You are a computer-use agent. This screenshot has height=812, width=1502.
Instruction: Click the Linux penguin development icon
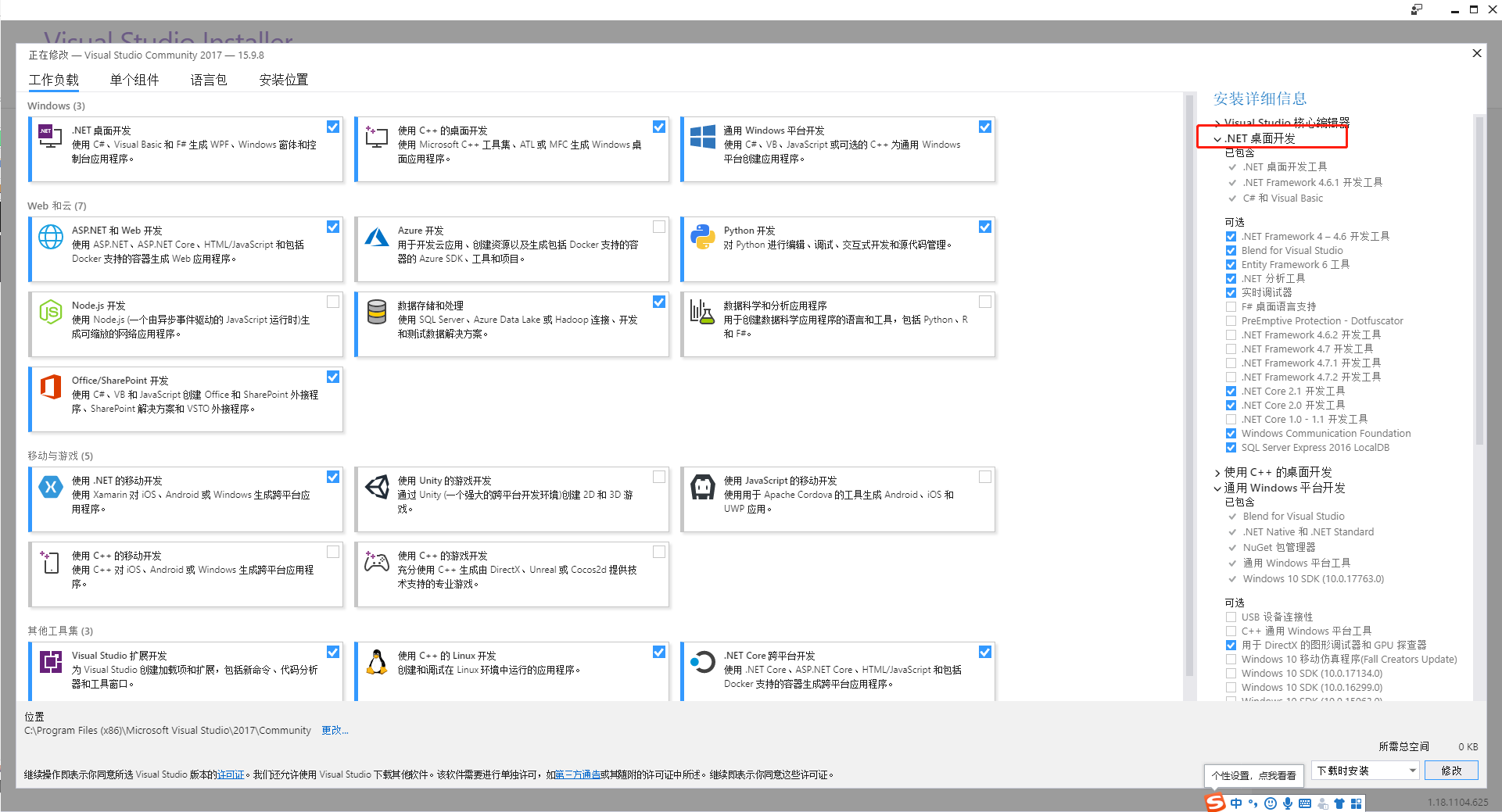[x=376, y=660]
